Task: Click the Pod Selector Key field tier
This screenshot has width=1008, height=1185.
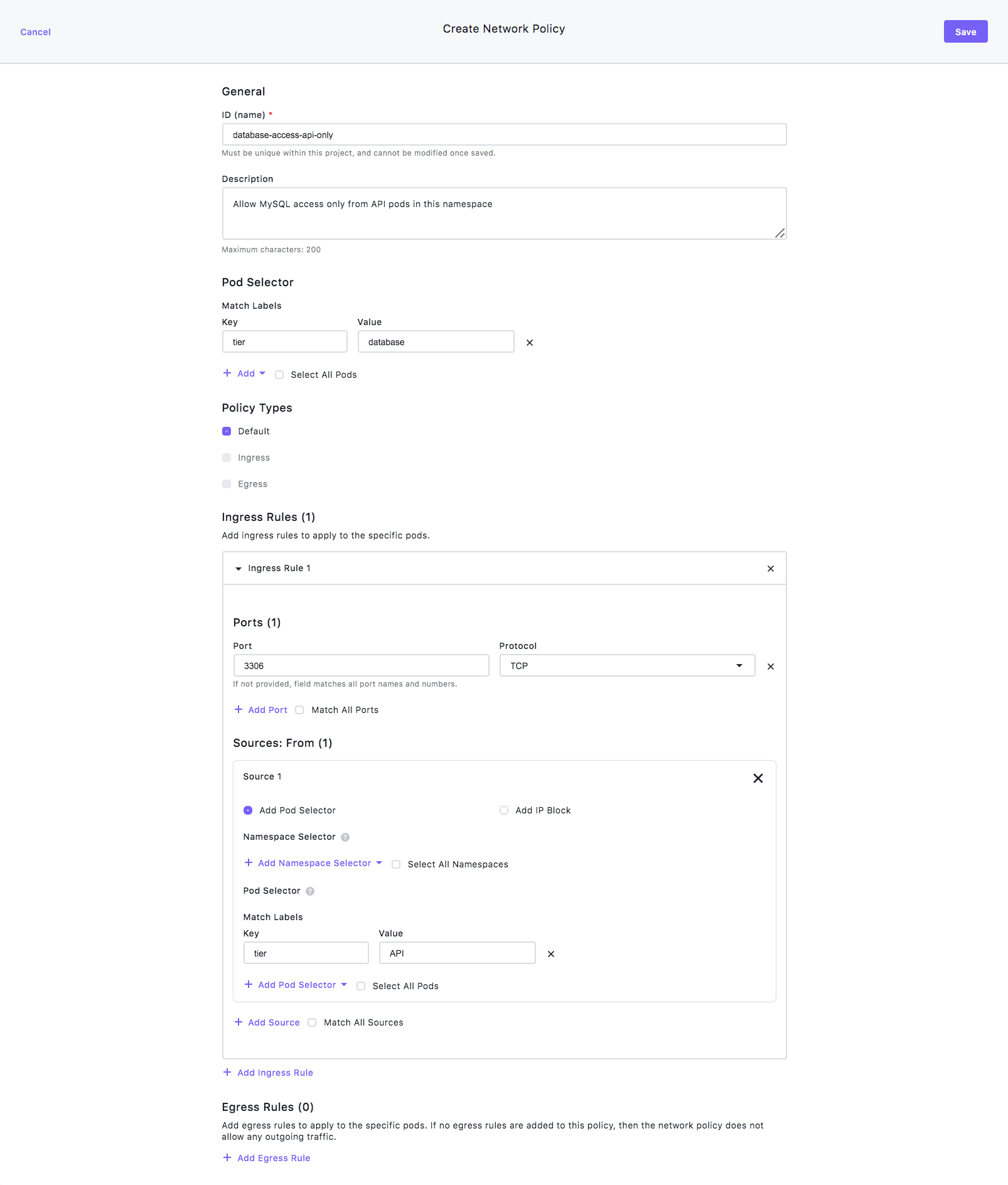Action: tap(285, 341)
